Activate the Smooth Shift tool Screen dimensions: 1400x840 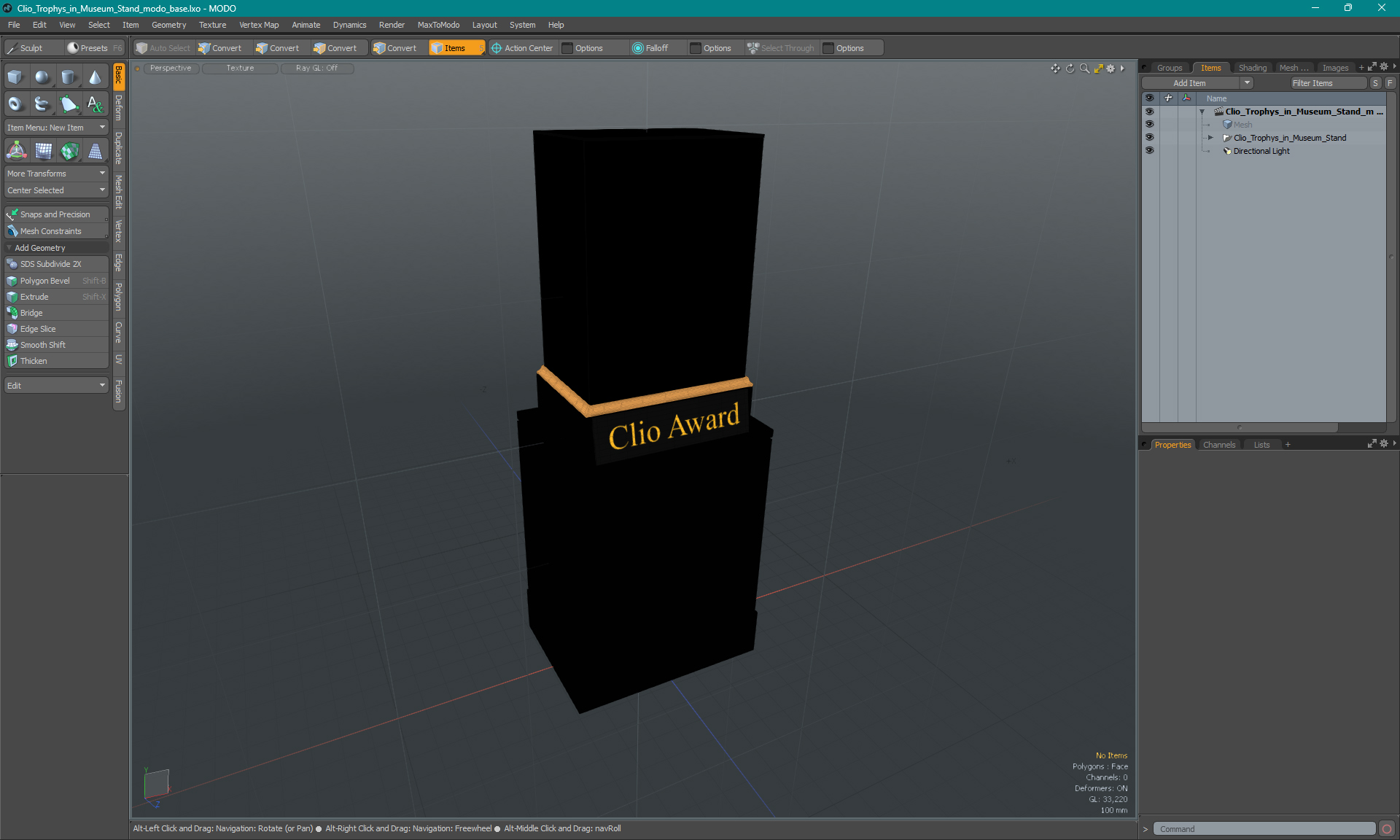57,345
